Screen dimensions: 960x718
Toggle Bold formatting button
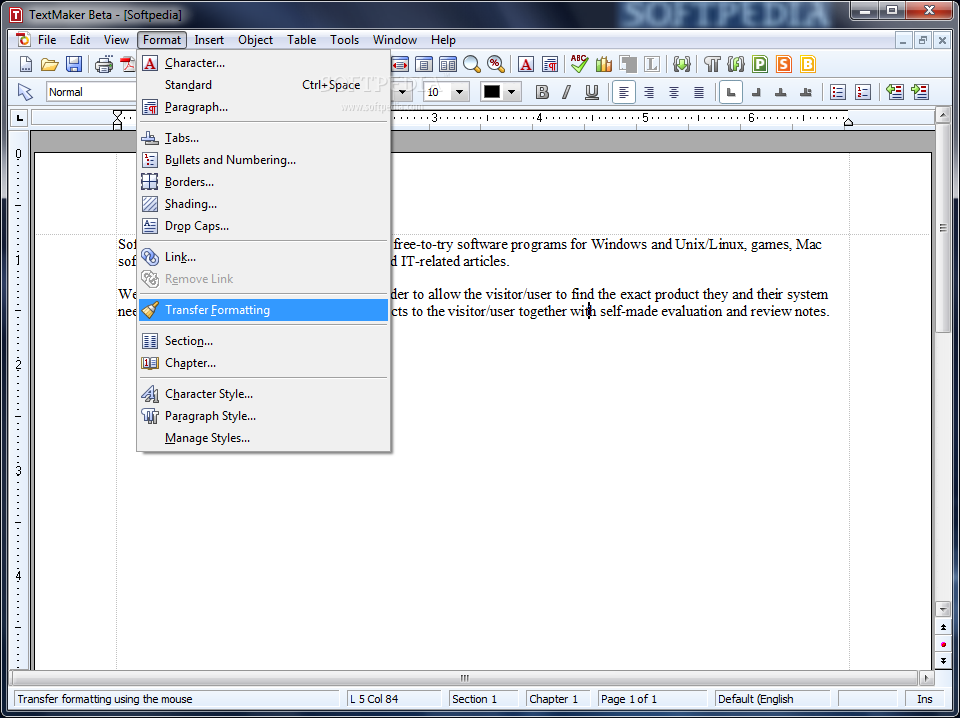tap(542, 92)
